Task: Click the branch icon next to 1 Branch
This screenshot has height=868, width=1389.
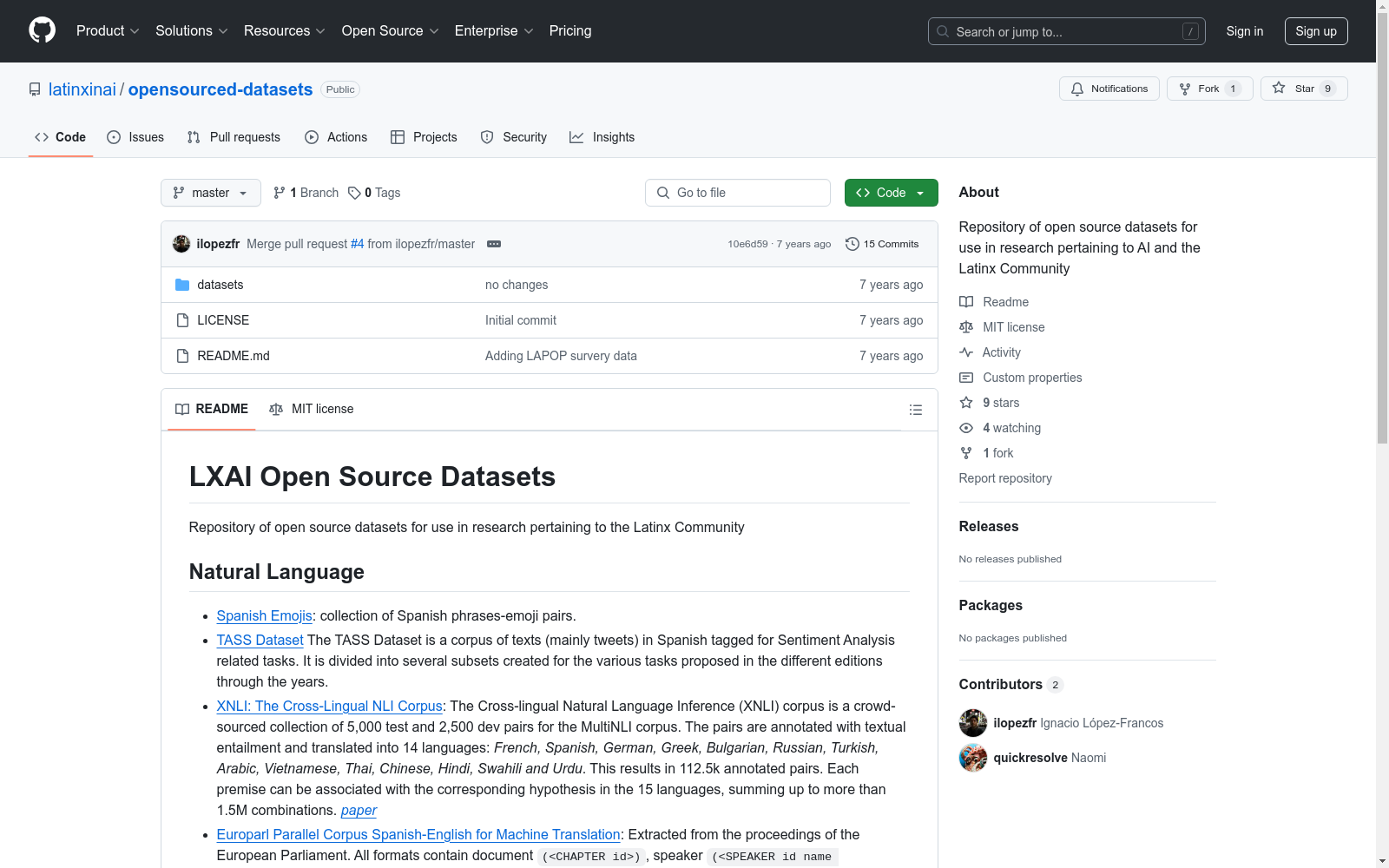Action: click(x=280, y=193)
